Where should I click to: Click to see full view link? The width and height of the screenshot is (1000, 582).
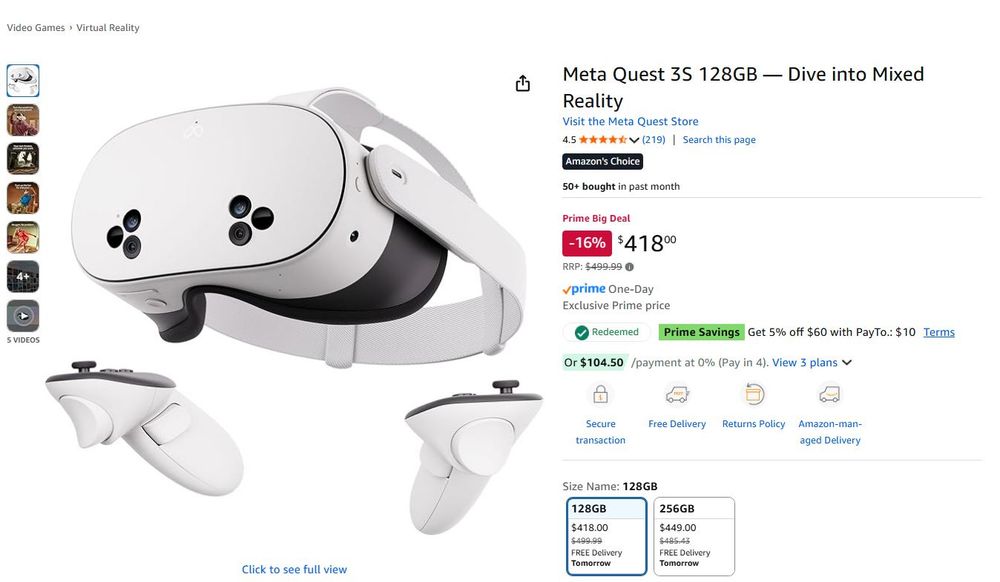click(x=294, y=569)
